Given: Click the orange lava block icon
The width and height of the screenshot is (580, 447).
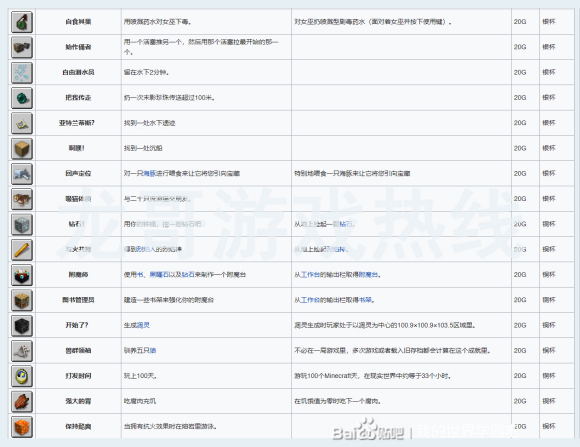Looking at the screenshot, I should pos(22,427).
